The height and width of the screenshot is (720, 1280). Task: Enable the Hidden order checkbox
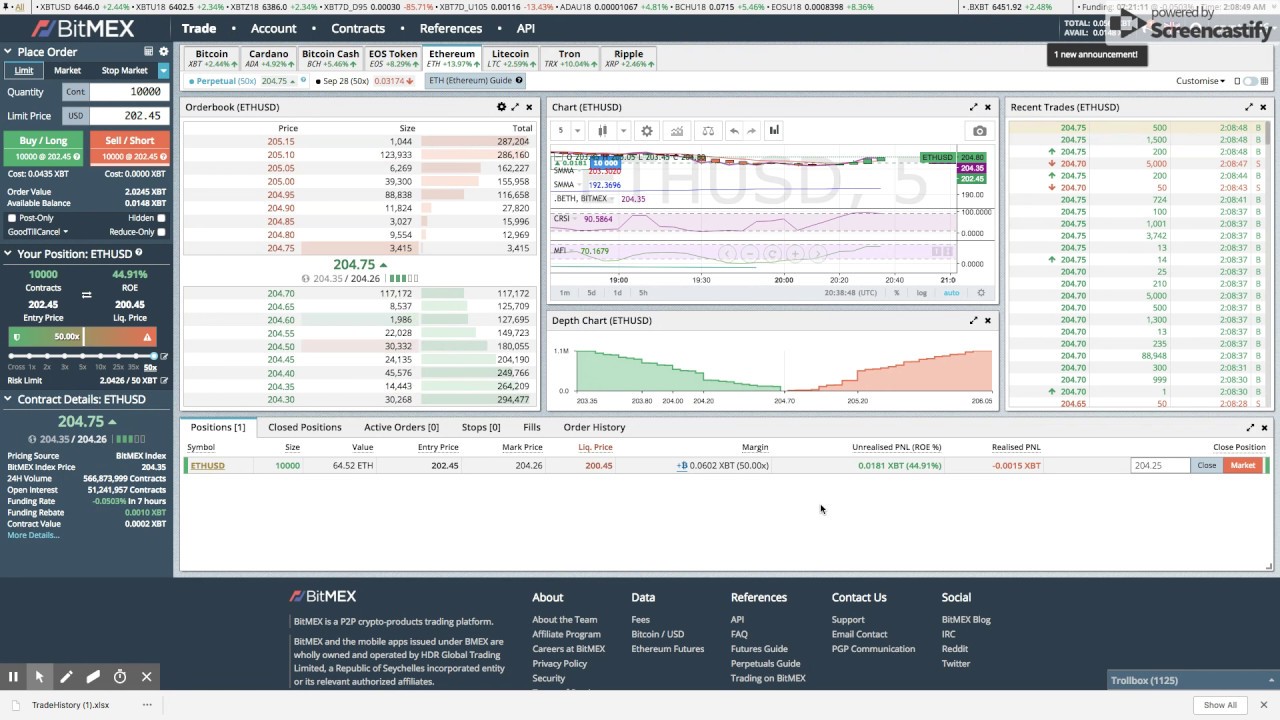tap(161, 218)
